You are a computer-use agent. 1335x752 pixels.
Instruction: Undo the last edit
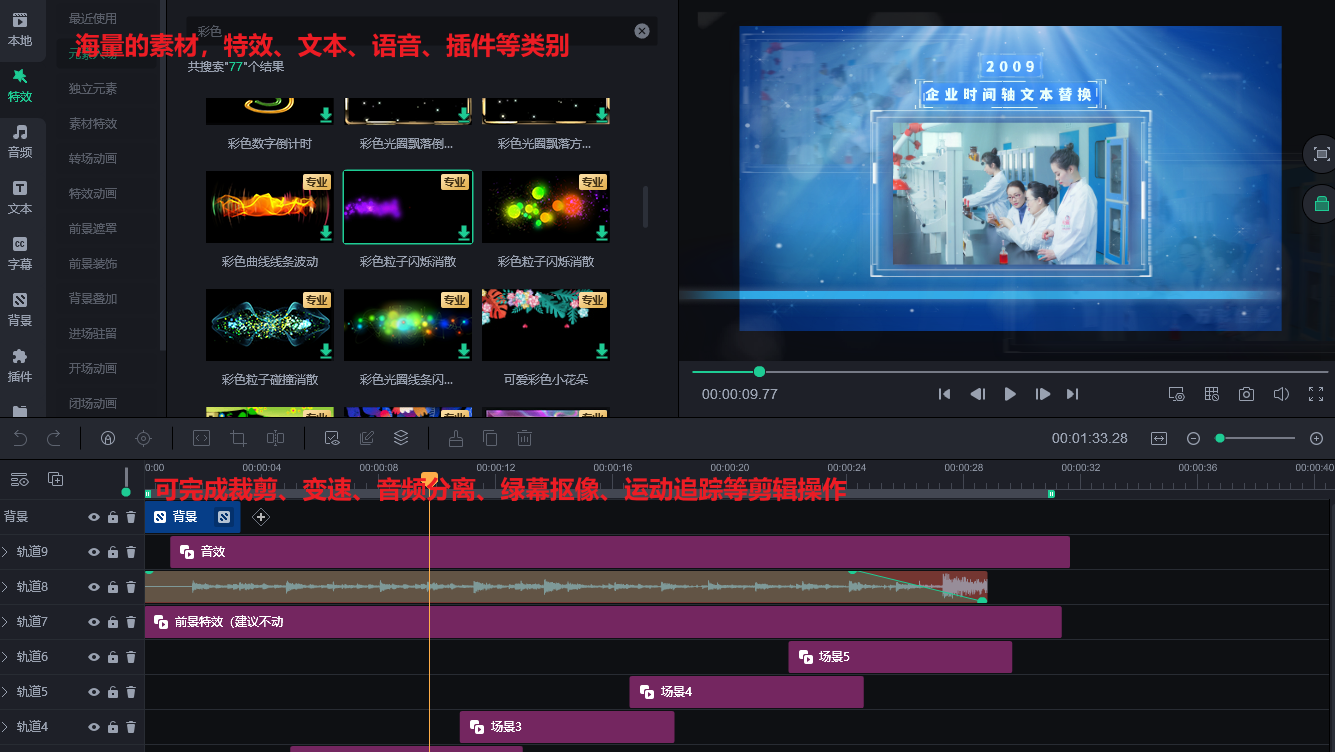coord(20,438)
